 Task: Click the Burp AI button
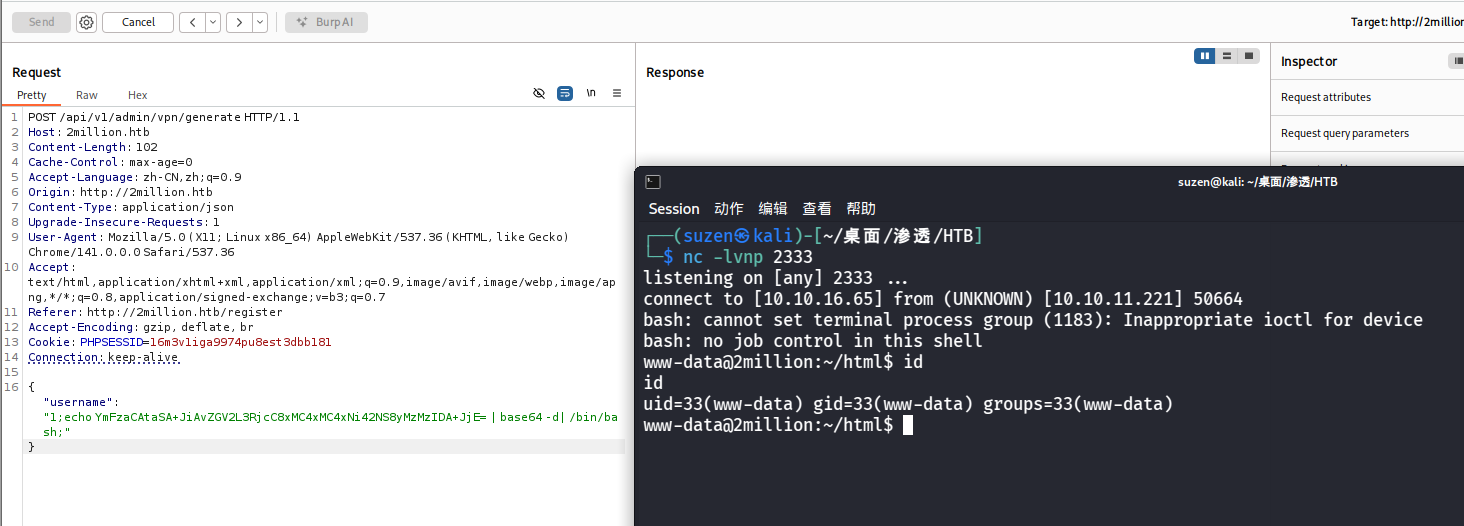coord(326,22)
